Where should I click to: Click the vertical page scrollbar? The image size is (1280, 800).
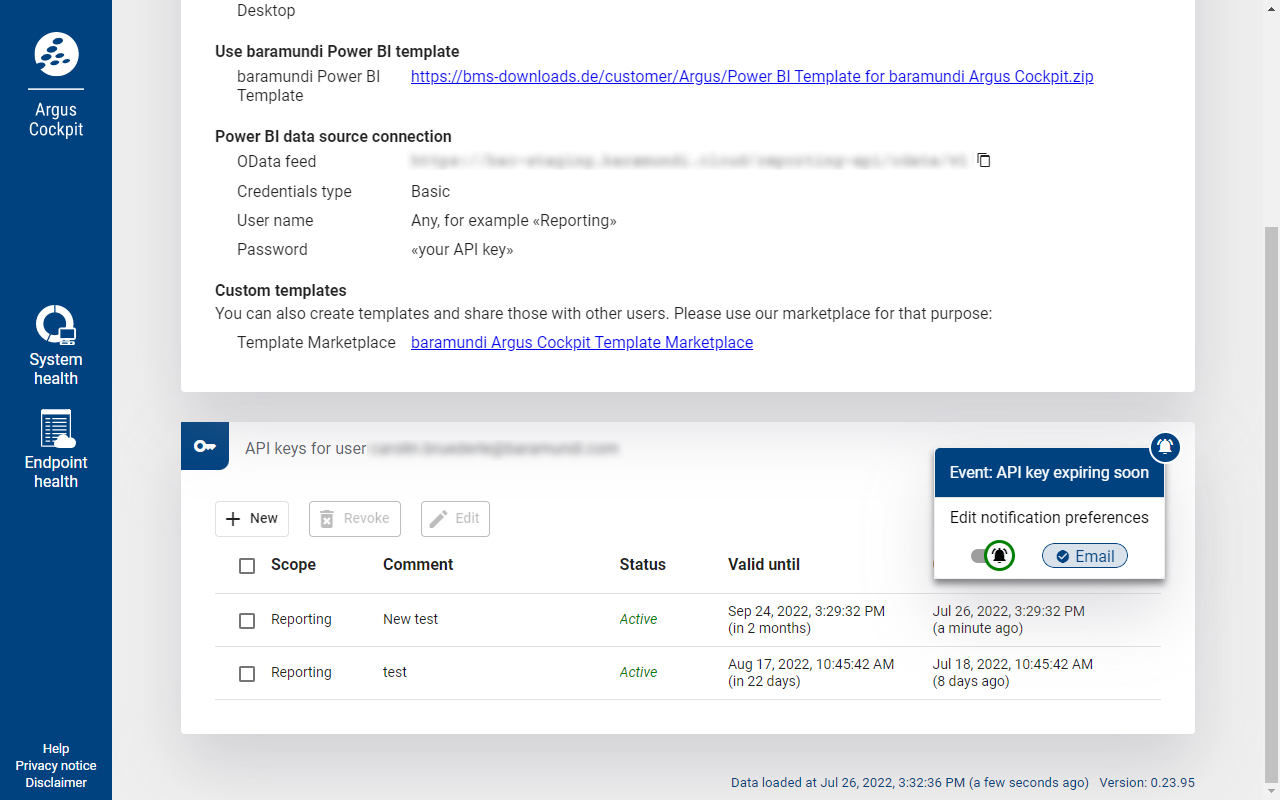[x=1271, y=500]
